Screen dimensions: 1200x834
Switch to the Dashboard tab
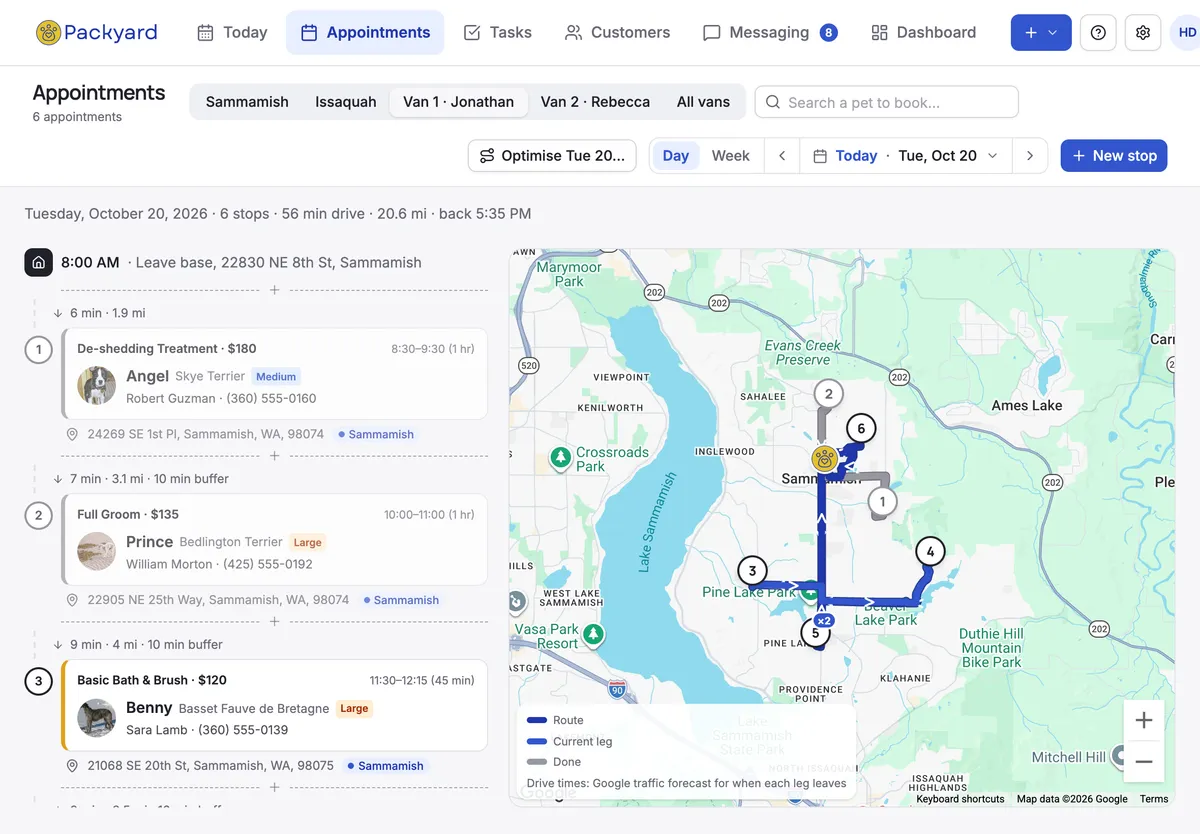[x=923, y=33]
